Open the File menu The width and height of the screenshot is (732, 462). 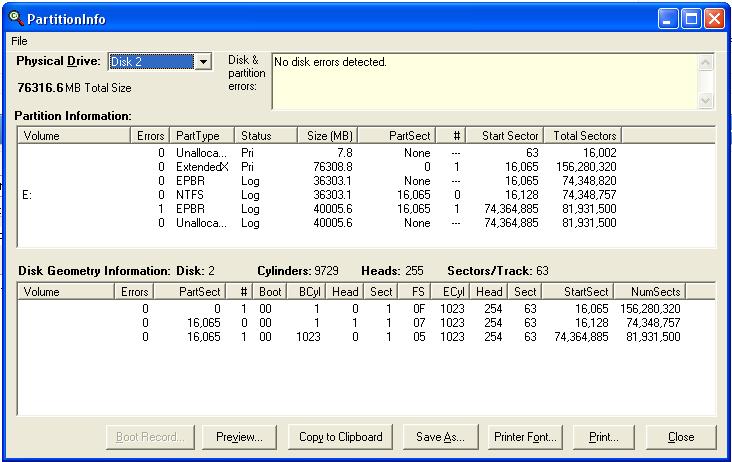pyautogui.click(x=19, y=41)
